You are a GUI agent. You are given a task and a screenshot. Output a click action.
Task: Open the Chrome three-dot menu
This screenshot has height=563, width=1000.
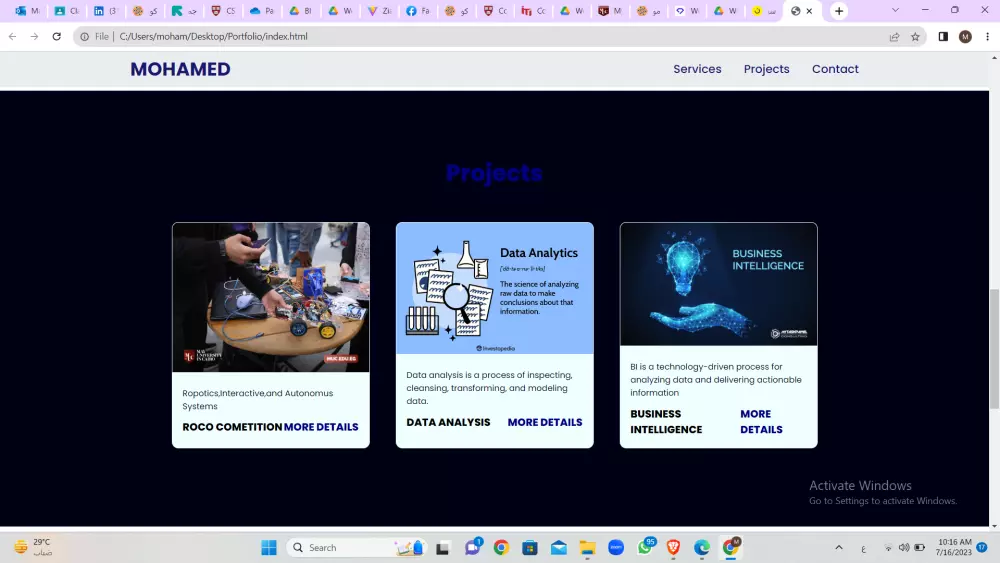click(987, 36)
